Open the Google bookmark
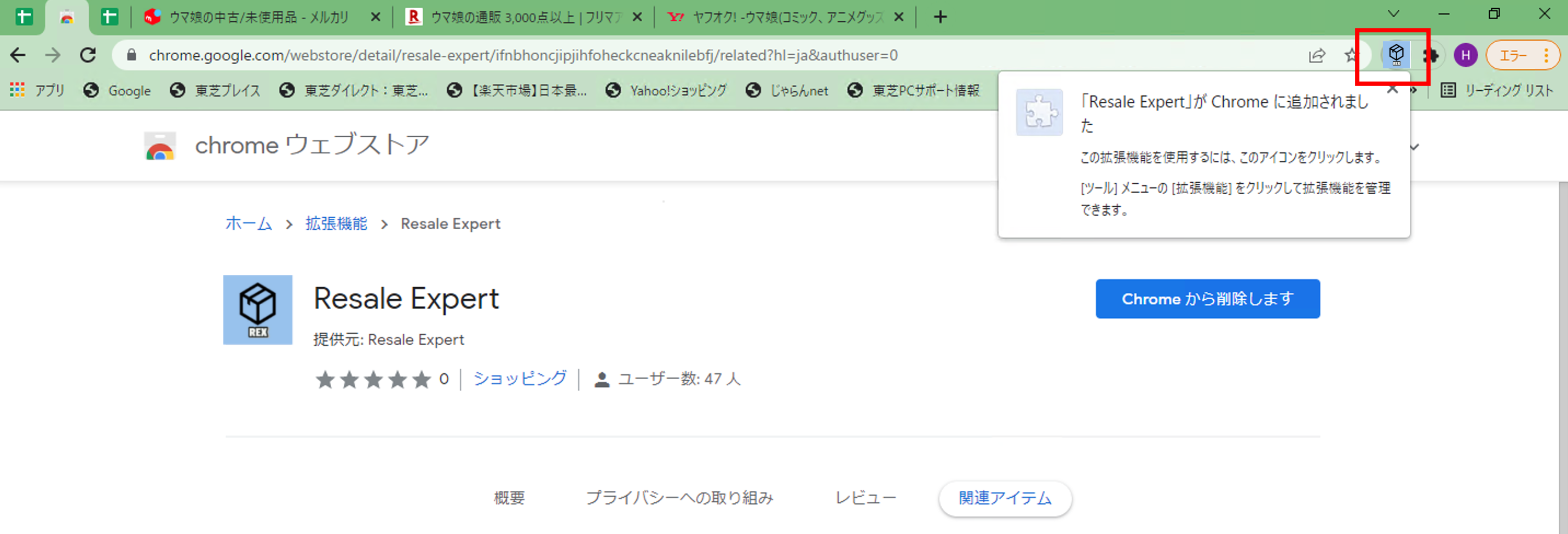This screenshot has height=534, width=1568. pos(117,91)
